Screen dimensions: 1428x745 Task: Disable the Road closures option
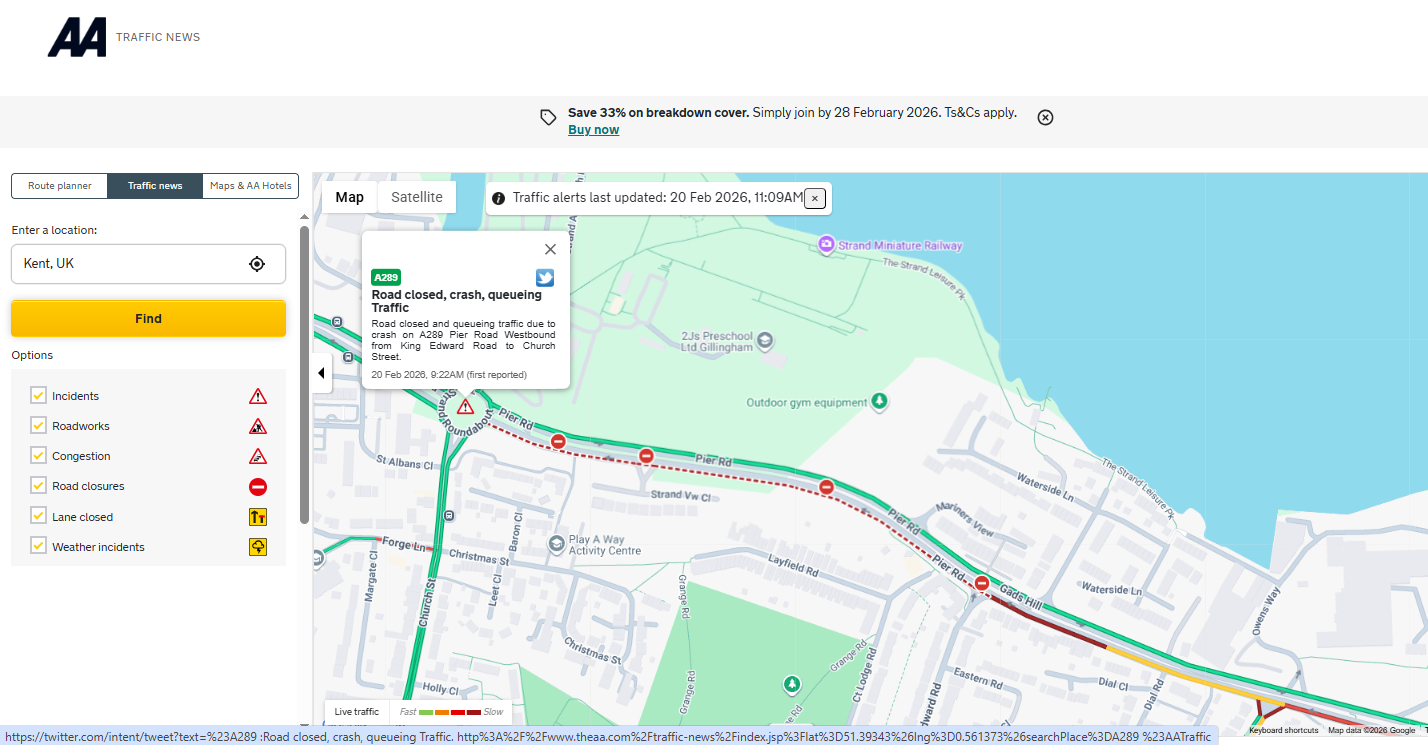pyautogui.click(x=39, y=485)
